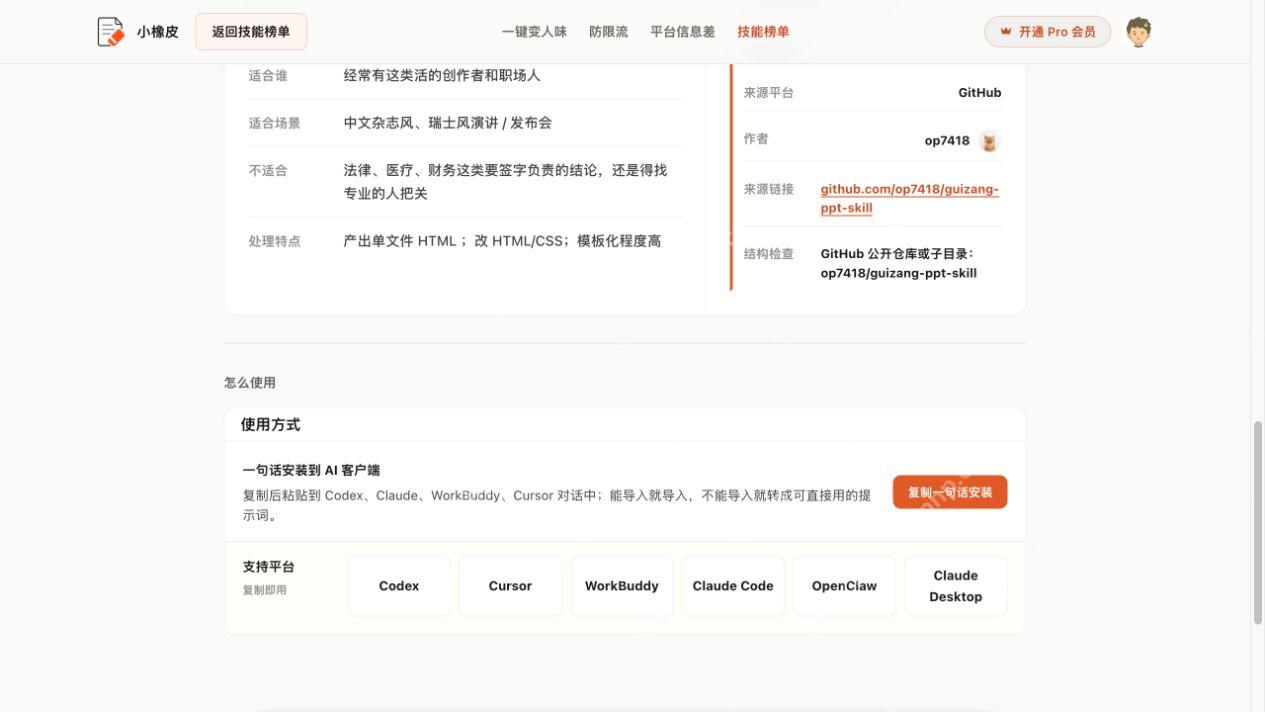Open the 防限流 nav item
This screenshot has height=712, width=1265.
[608, 32]
